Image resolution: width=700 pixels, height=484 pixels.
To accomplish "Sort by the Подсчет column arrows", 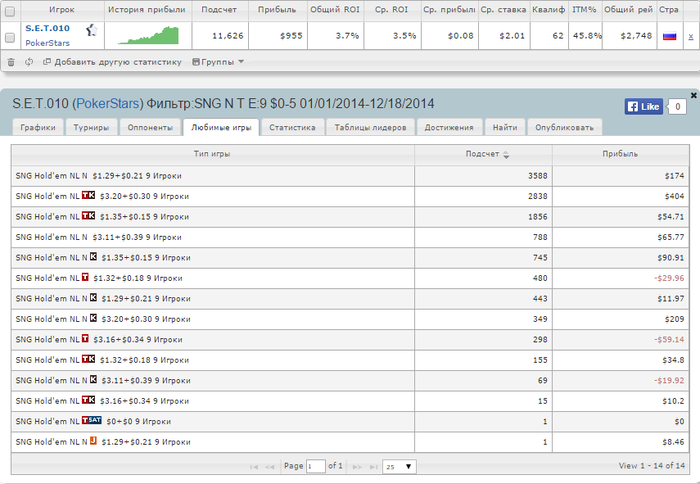I will tap(506, 154).
